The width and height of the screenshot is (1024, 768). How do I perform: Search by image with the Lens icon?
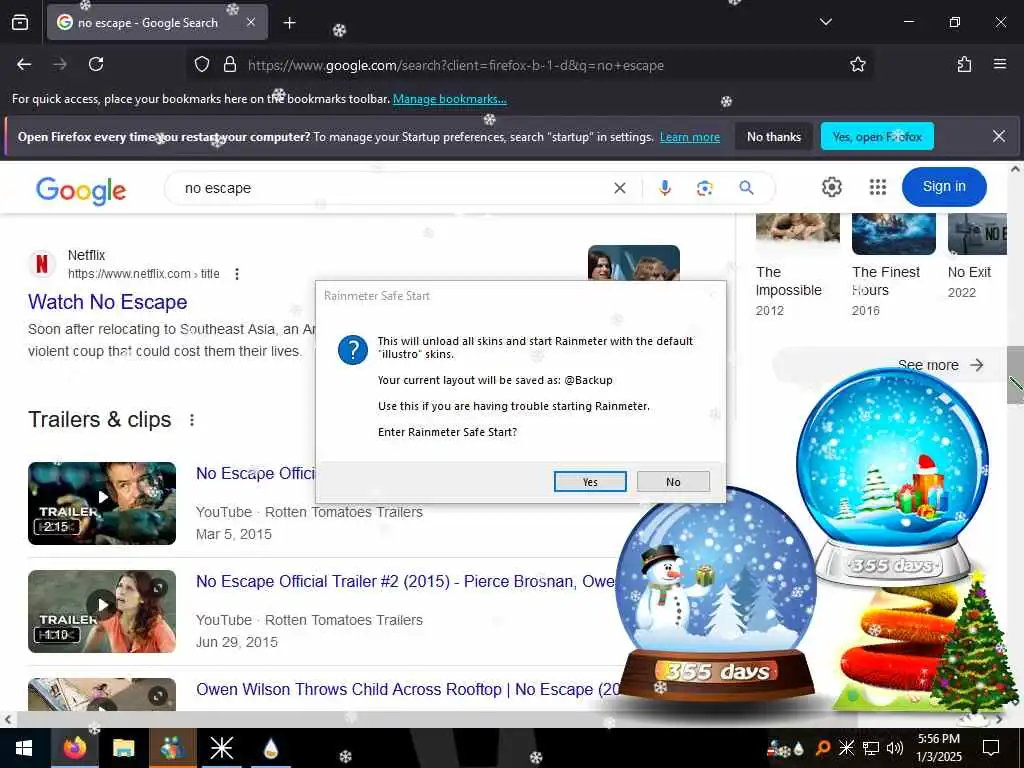pos(704,188)
